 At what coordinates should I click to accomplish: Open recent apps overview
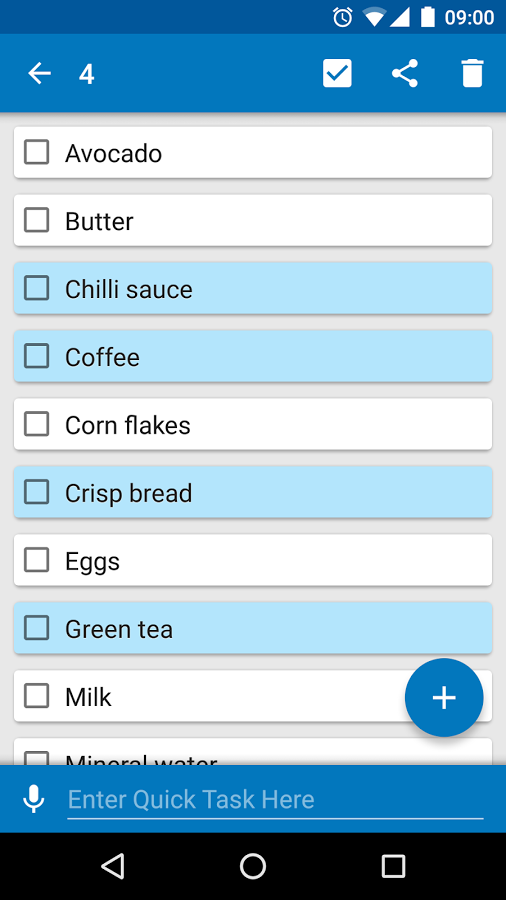(x=394, y=866)
